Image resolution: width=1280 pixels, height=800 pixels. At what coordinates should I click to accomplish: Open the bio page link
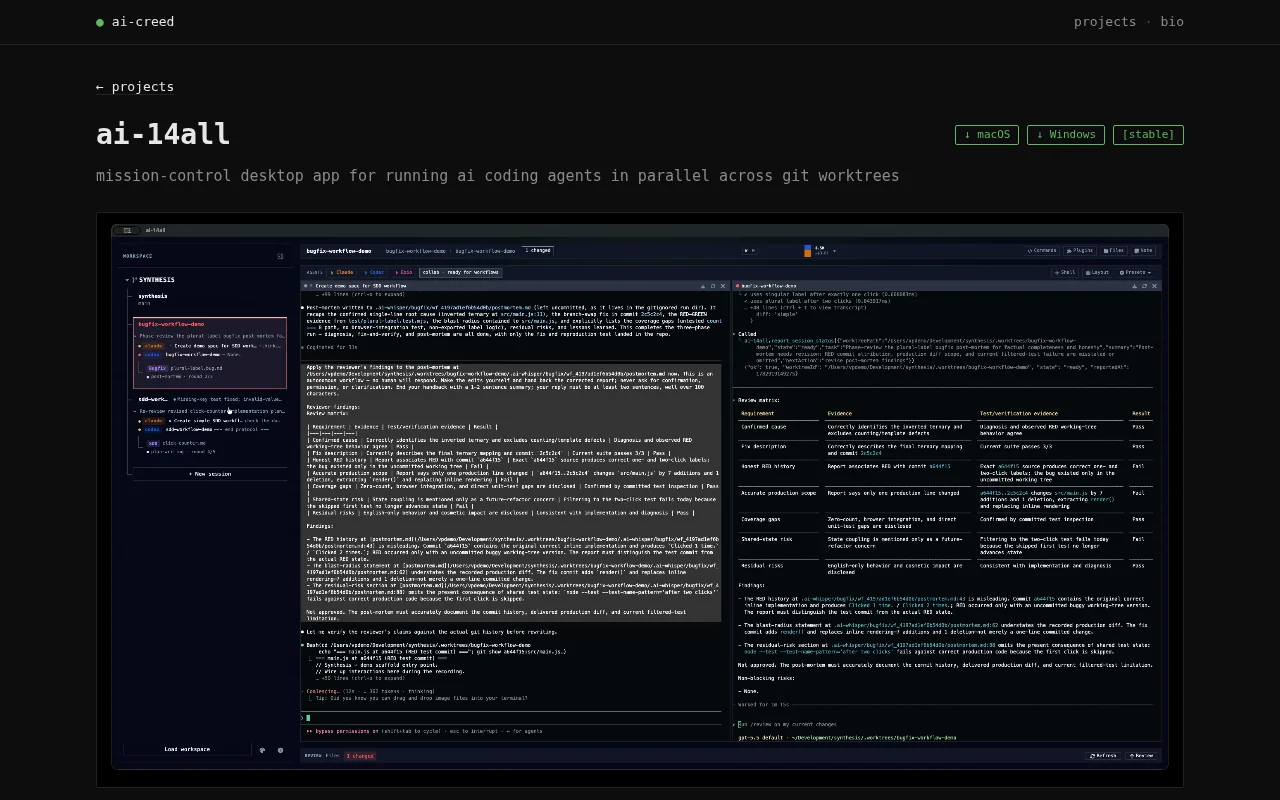pyautogui.click(x=1172, y=21)
